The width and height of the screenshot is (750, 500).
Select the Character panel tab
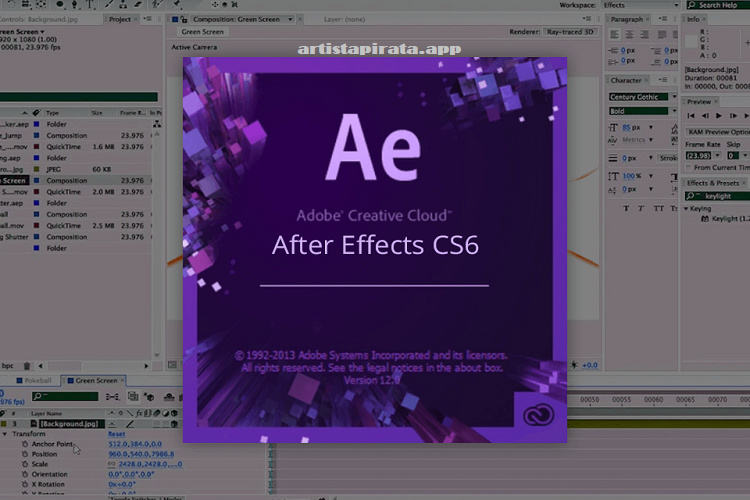(626, 80)
